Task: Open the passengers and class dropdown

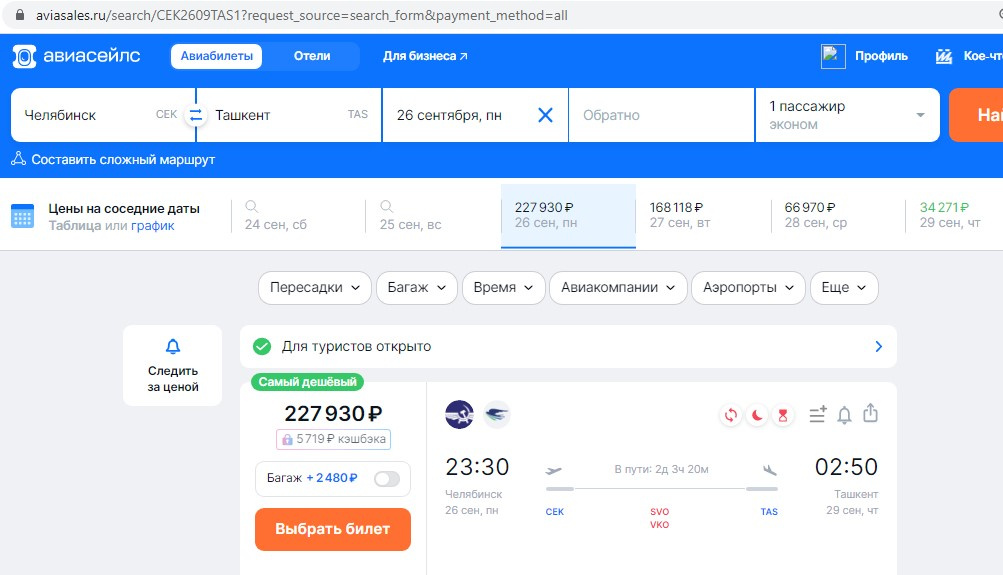Action: (847, 115)
